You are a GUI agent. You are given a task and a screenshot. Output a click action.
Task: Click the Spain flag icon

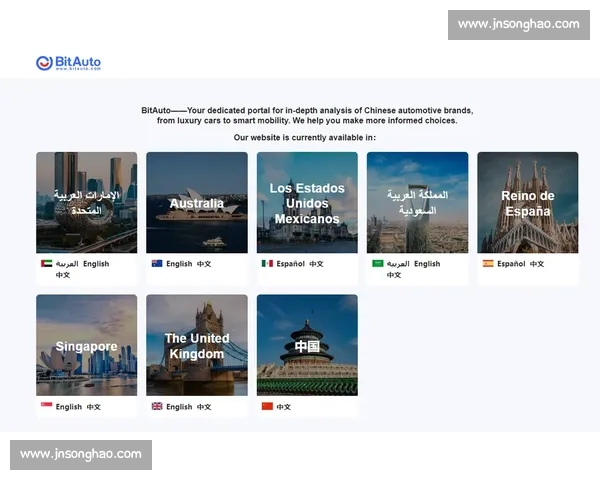click(x=488, y=264)
